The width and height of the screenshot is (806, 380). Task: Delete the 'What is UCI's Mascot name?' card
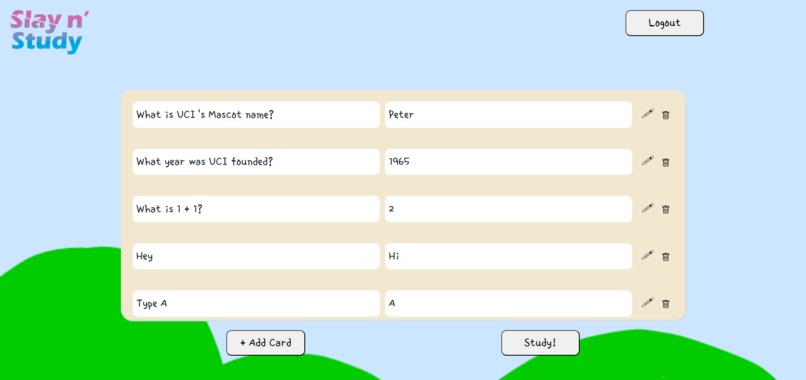[x=666, y=115]
